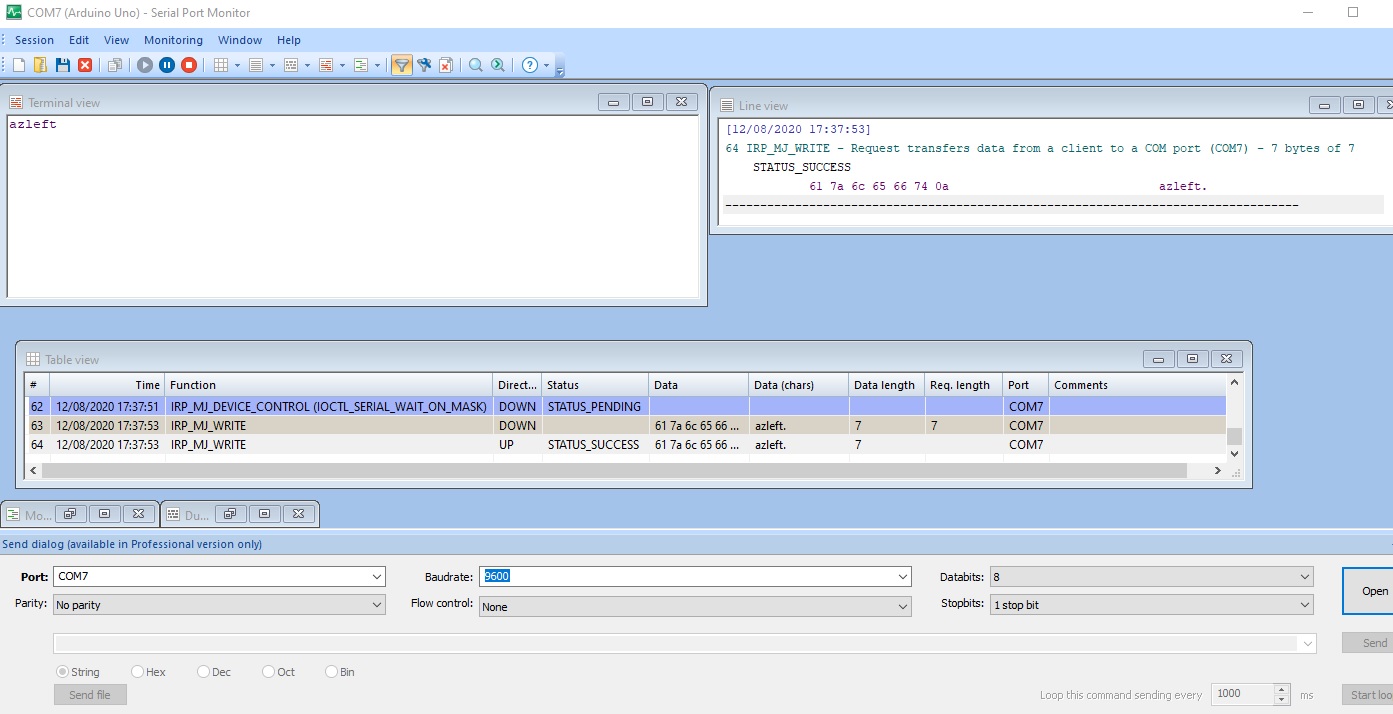1393x714 pixels.
Task: Open the Help toolbar icon
Action: (x=530, y=64)
